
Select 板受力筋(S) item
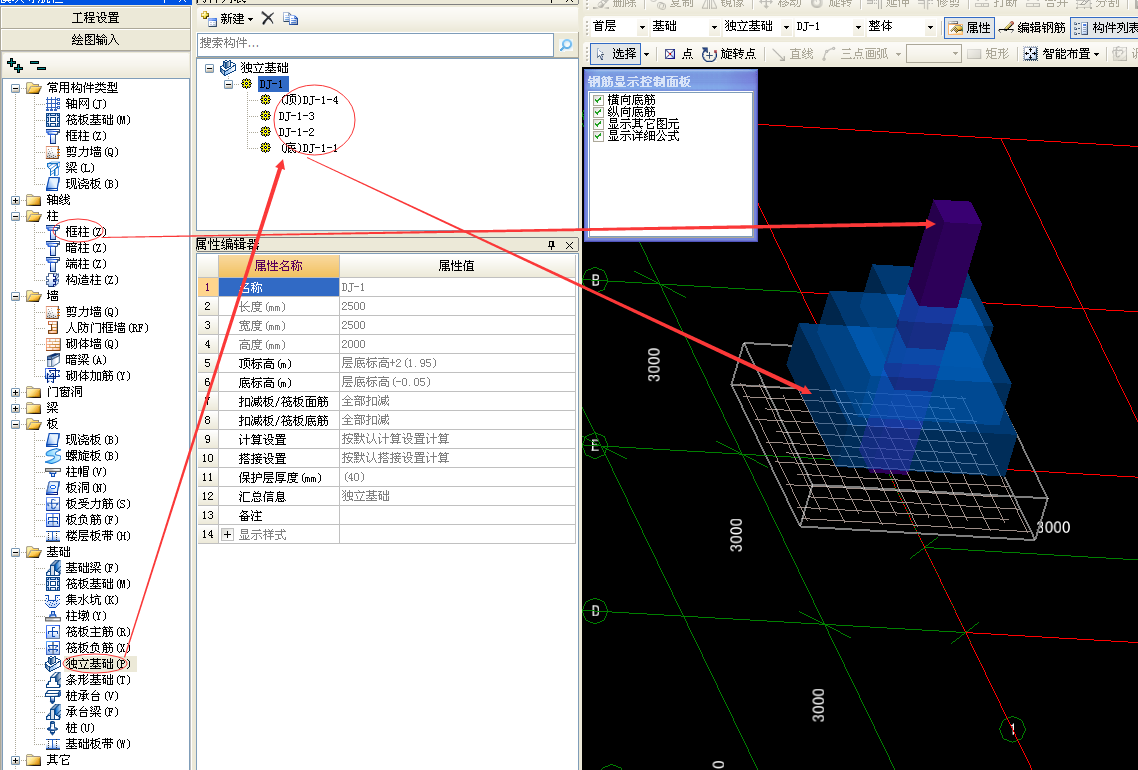pos(88,504)
